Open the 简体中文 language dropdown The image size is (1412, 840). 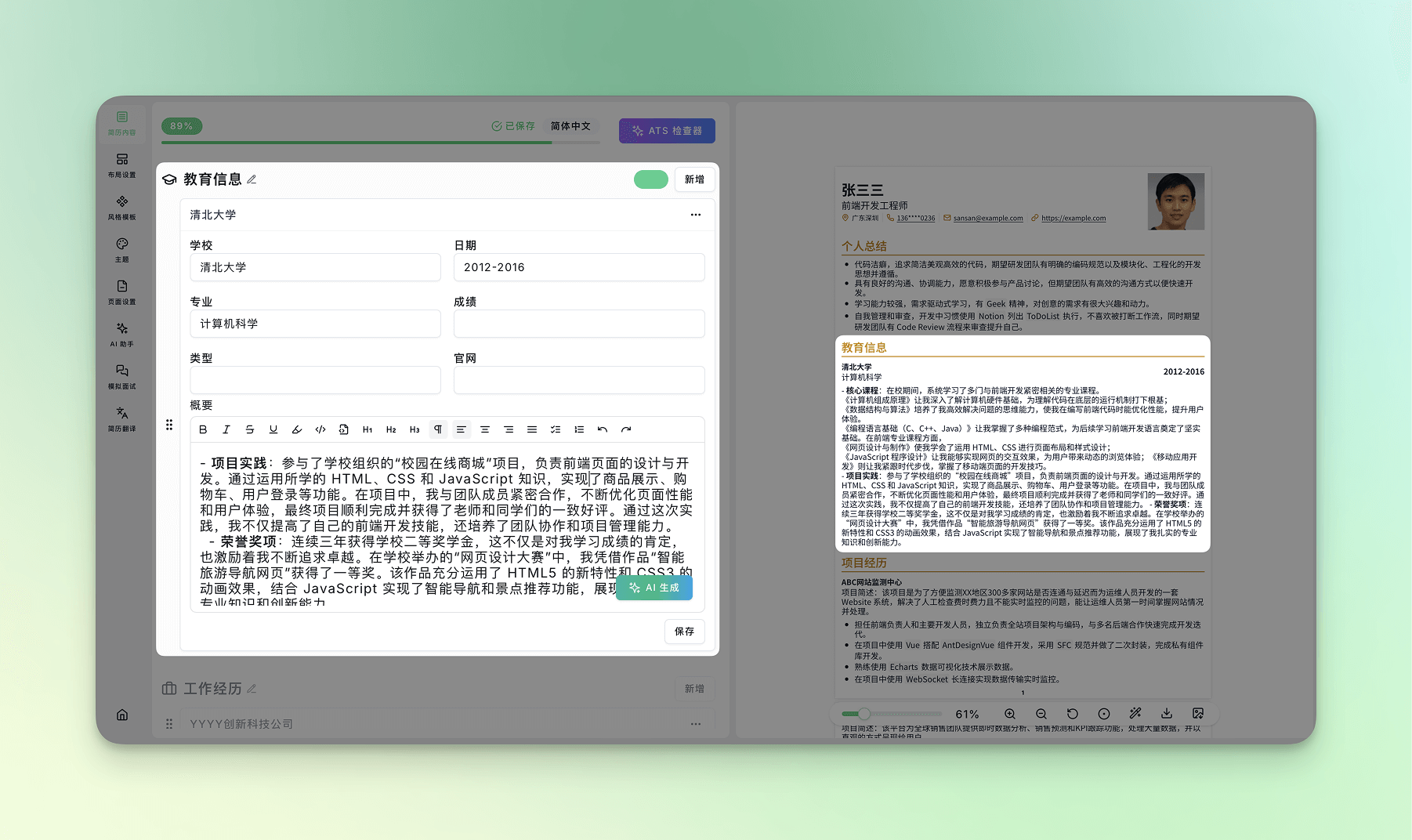[x=570, y=126]
